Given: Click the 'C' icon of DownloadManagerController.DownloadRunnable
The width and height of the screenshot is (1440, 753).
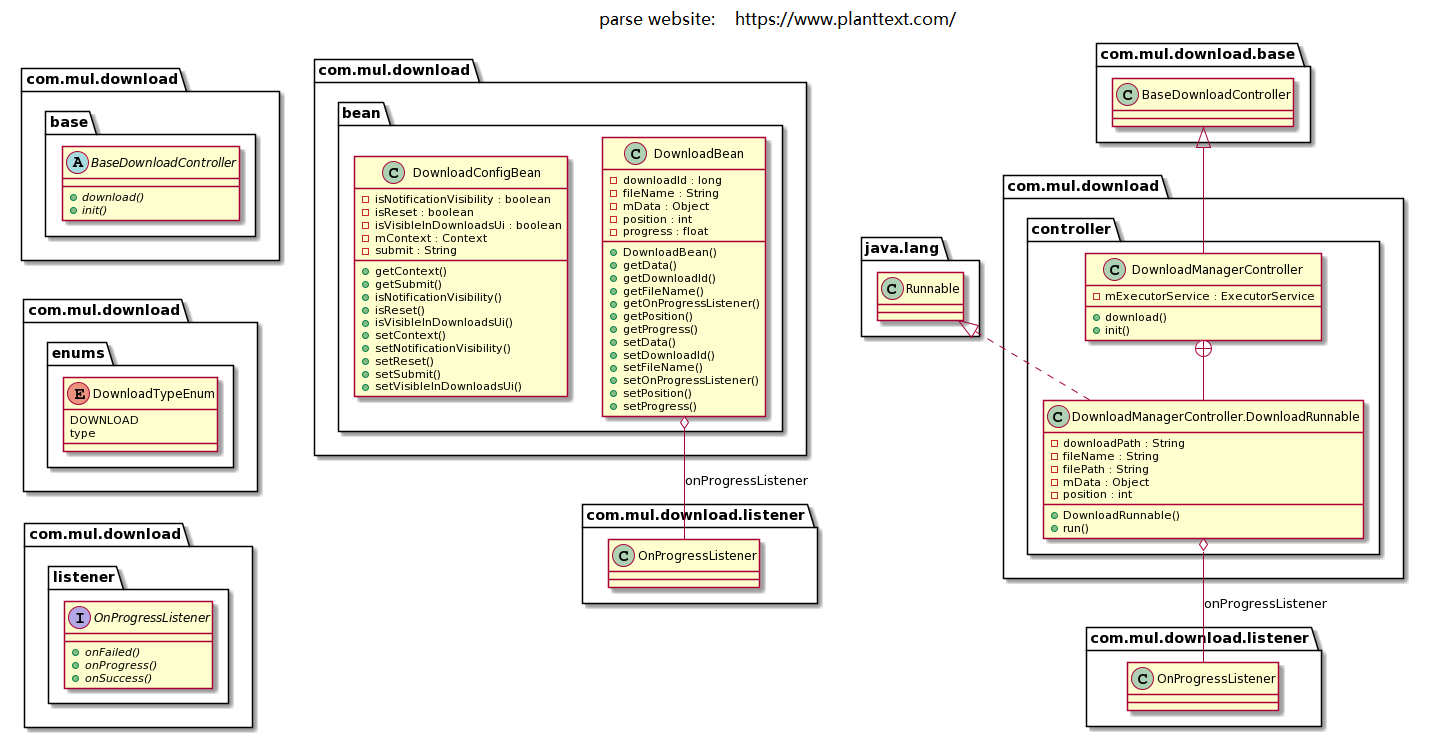Looking at the screenshot, I should [1059, 416].
